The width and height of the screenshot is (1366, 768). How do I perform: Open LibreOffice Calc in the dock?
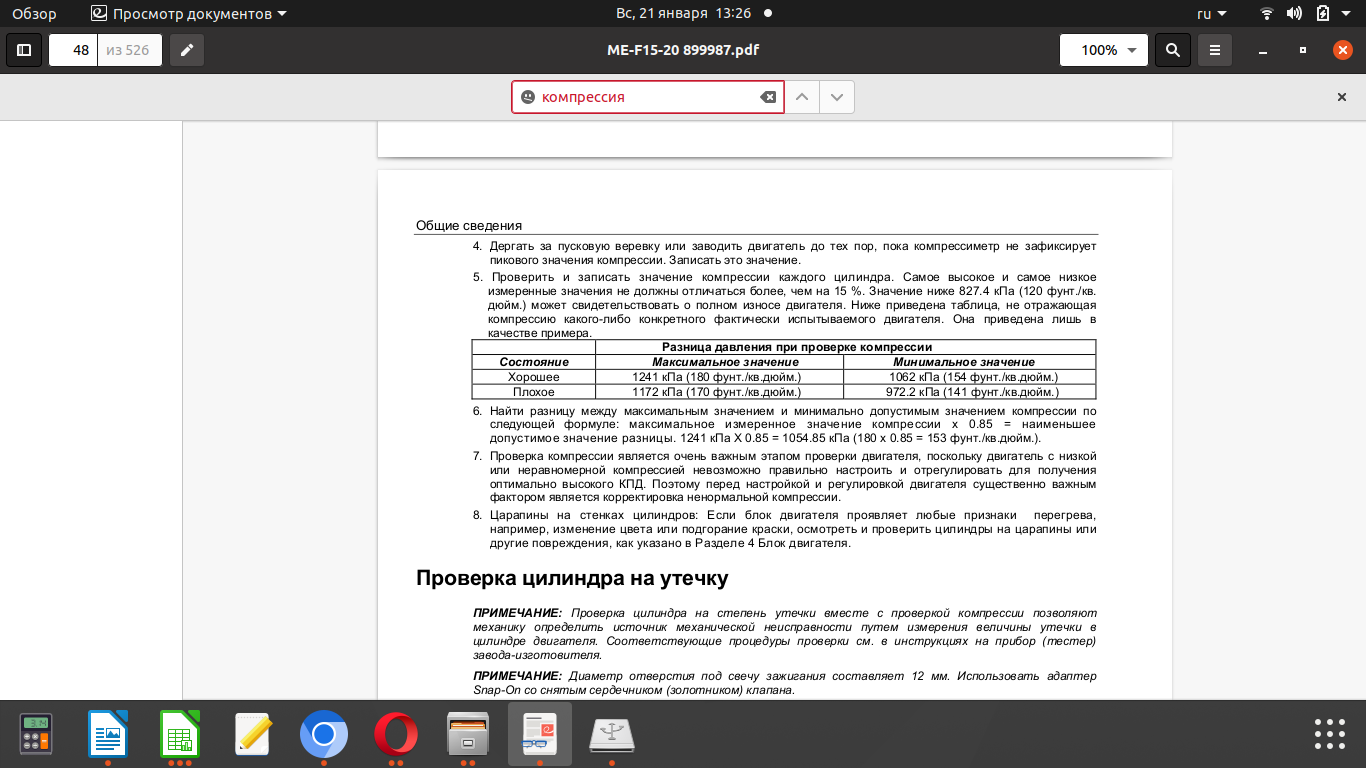pyautogui.click(x=180, y=735)
